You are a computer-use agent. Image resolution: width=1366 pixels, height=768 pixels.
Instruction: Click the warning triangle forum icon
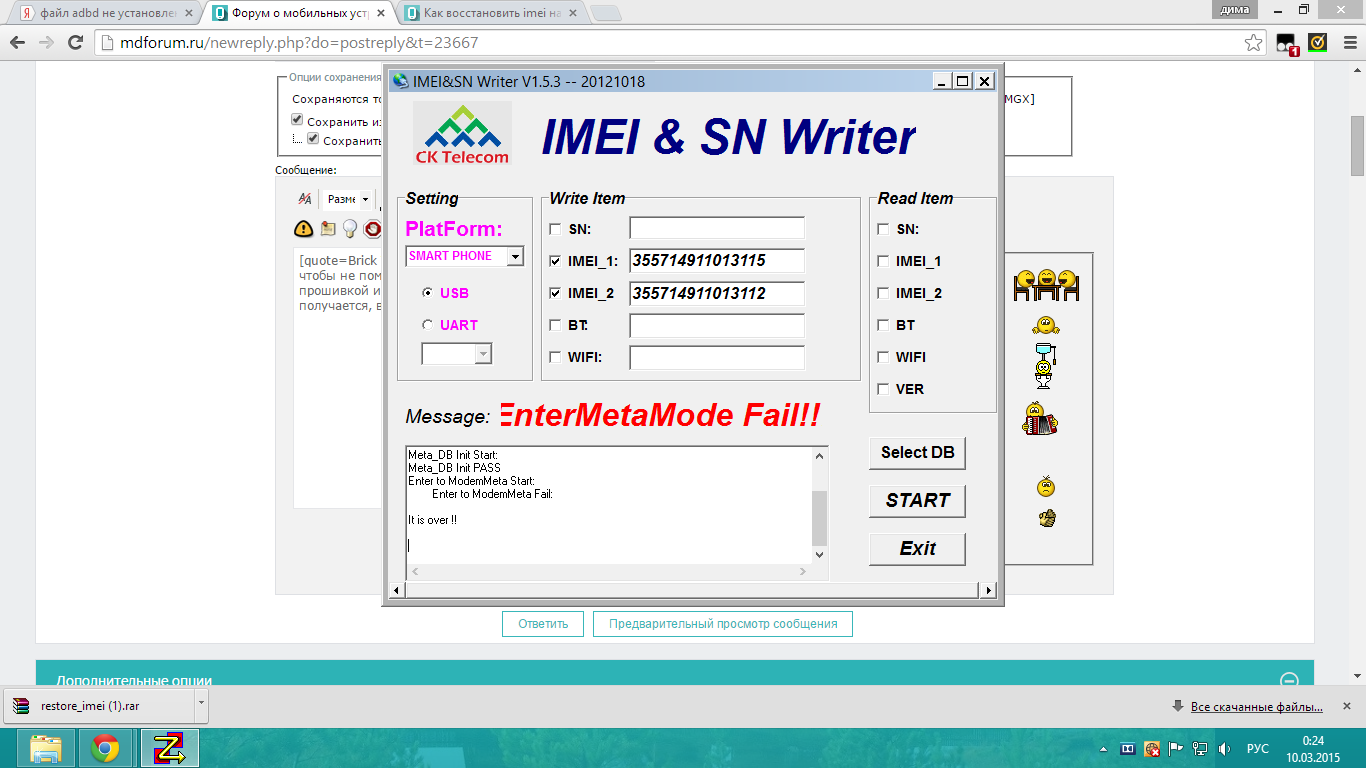coord(304,229)
